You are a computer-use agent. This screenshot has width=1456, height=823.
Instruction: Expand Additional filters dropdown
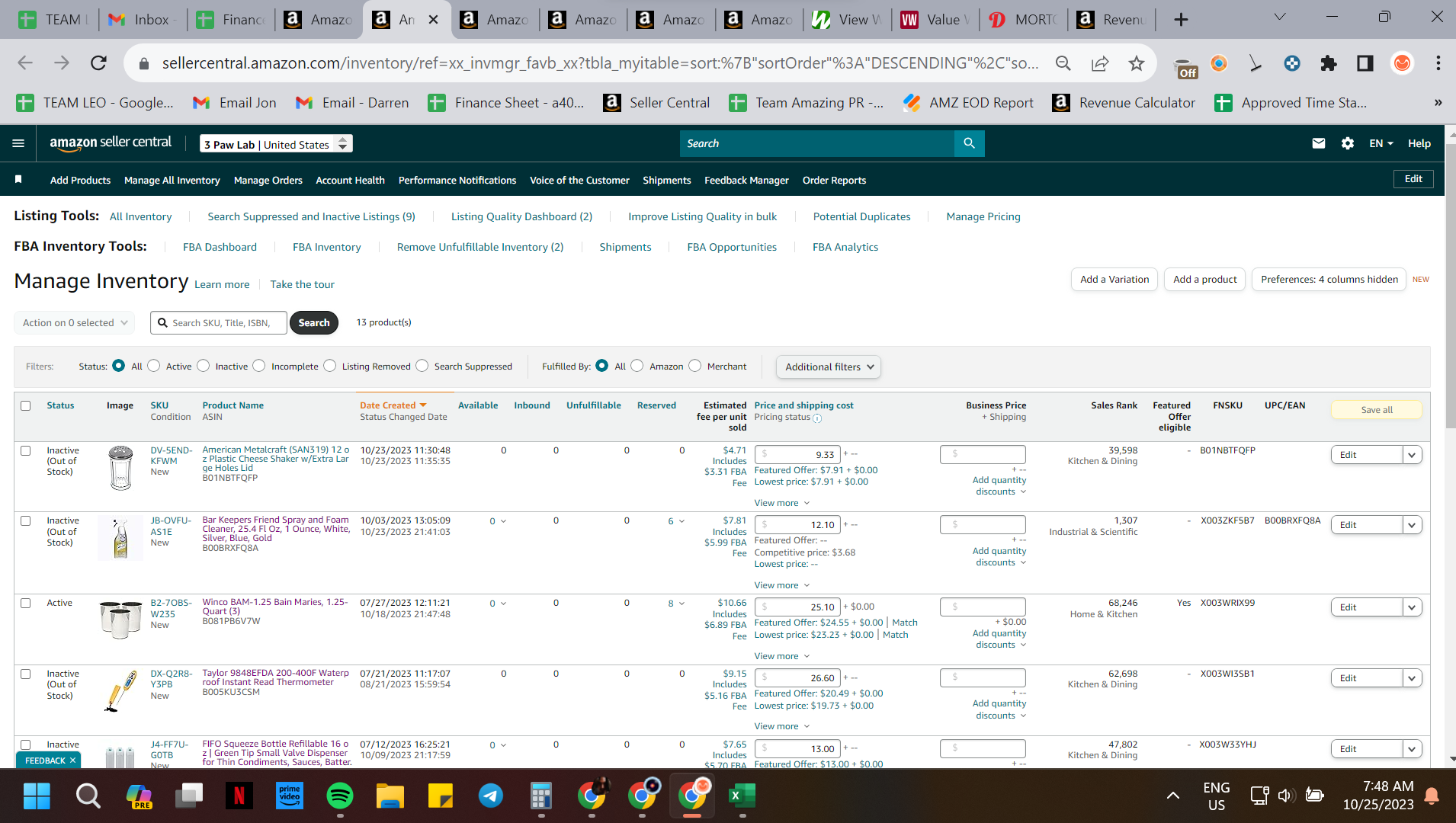(829, 367)
